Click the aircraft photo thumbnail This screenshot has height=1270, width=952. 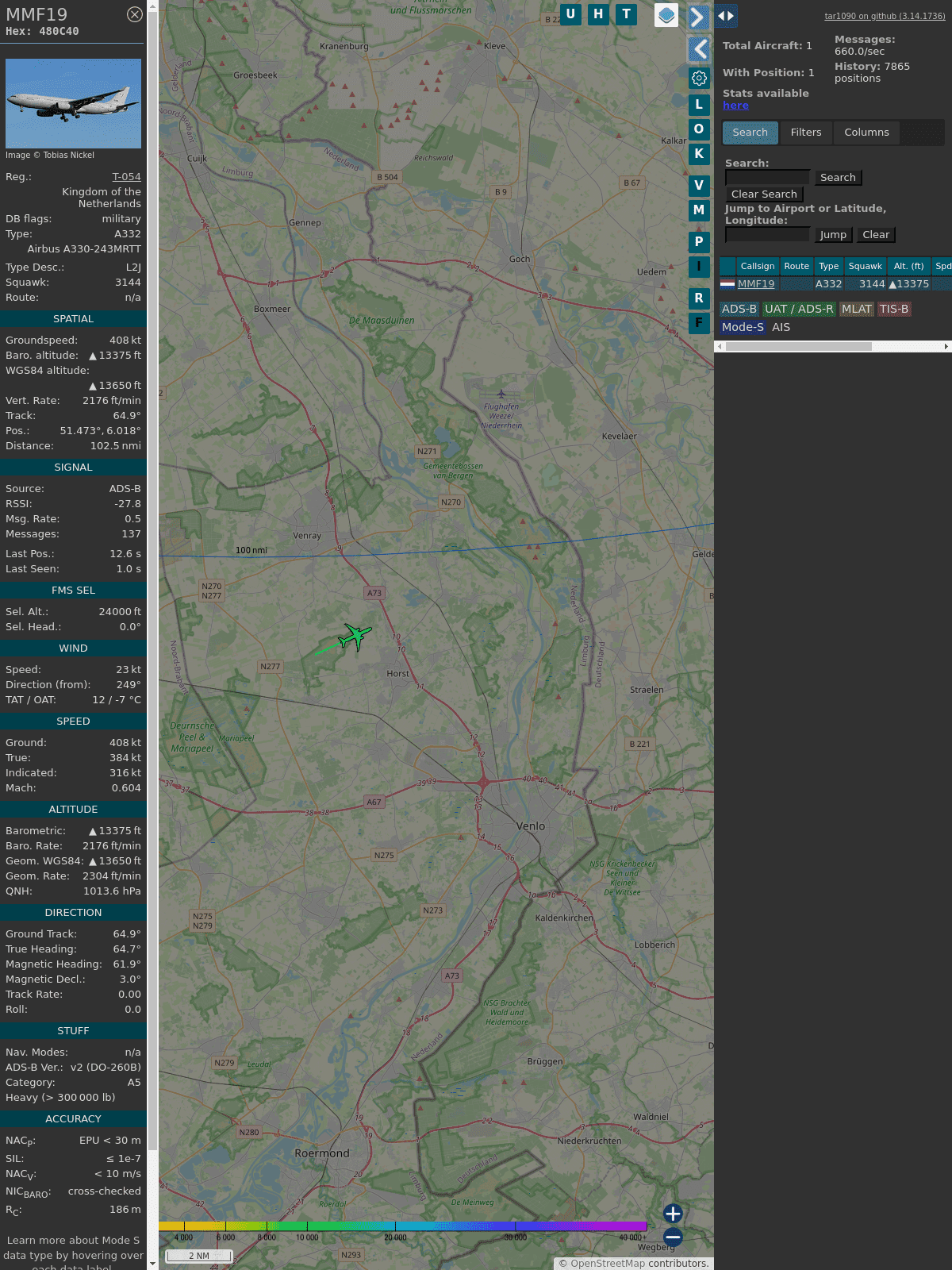point(73,103)
